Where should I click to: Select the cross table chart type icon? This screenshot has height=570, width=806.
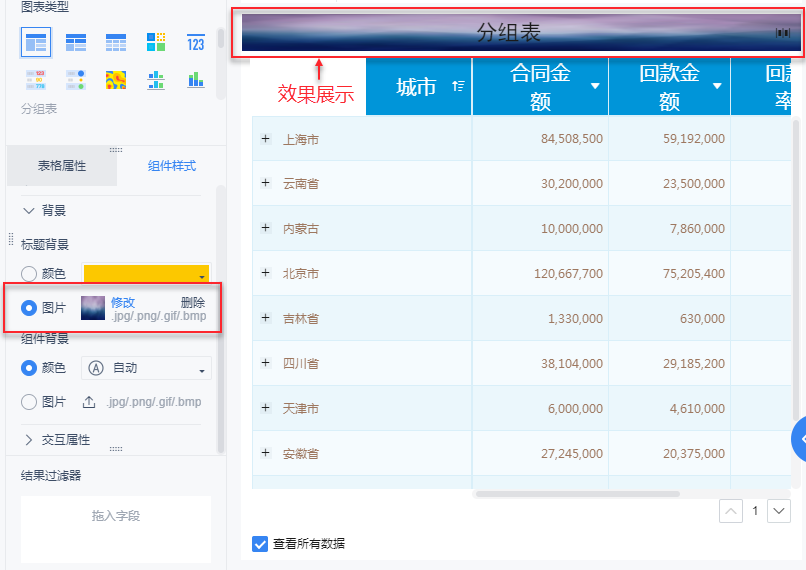(76, 42)
